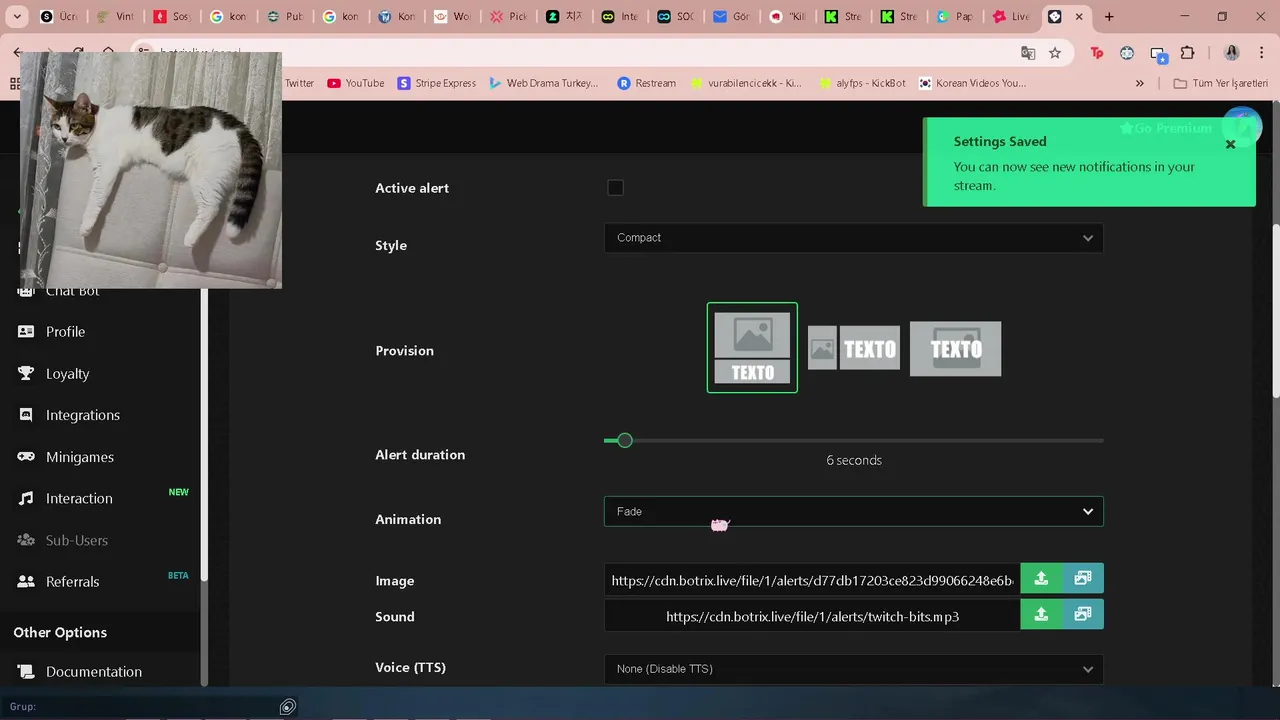
Task: Show more bookmarks chevron
Action: pyautogui.click(x=1140, y=83)
